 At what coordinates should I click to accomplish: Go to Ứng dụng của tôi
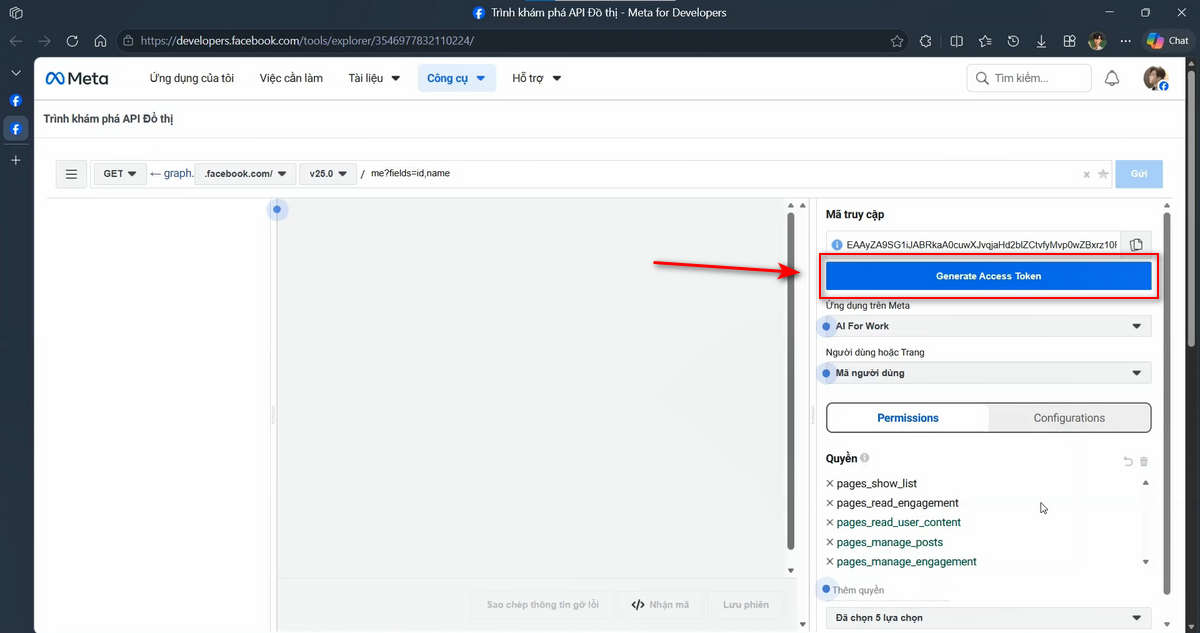[192, 78]
